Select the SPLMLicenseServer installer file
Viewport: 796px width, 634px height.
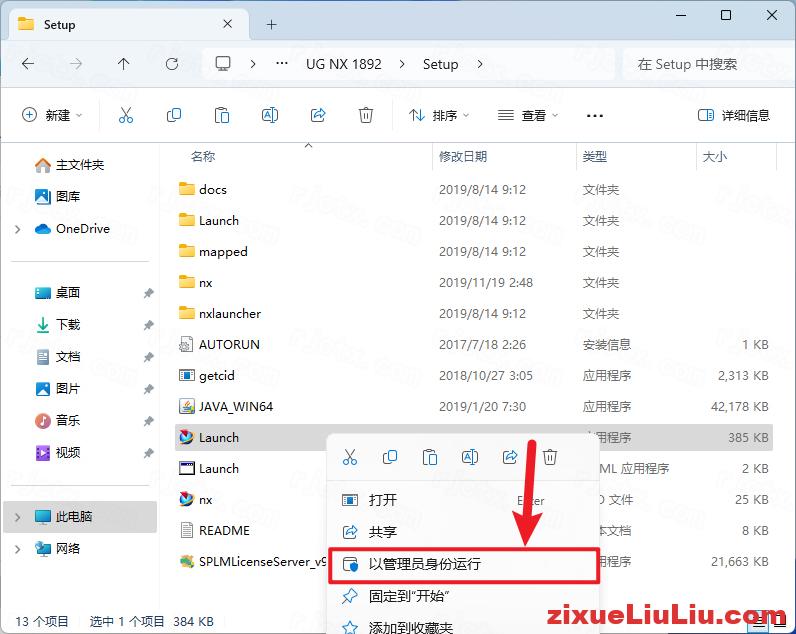(252, 561)
